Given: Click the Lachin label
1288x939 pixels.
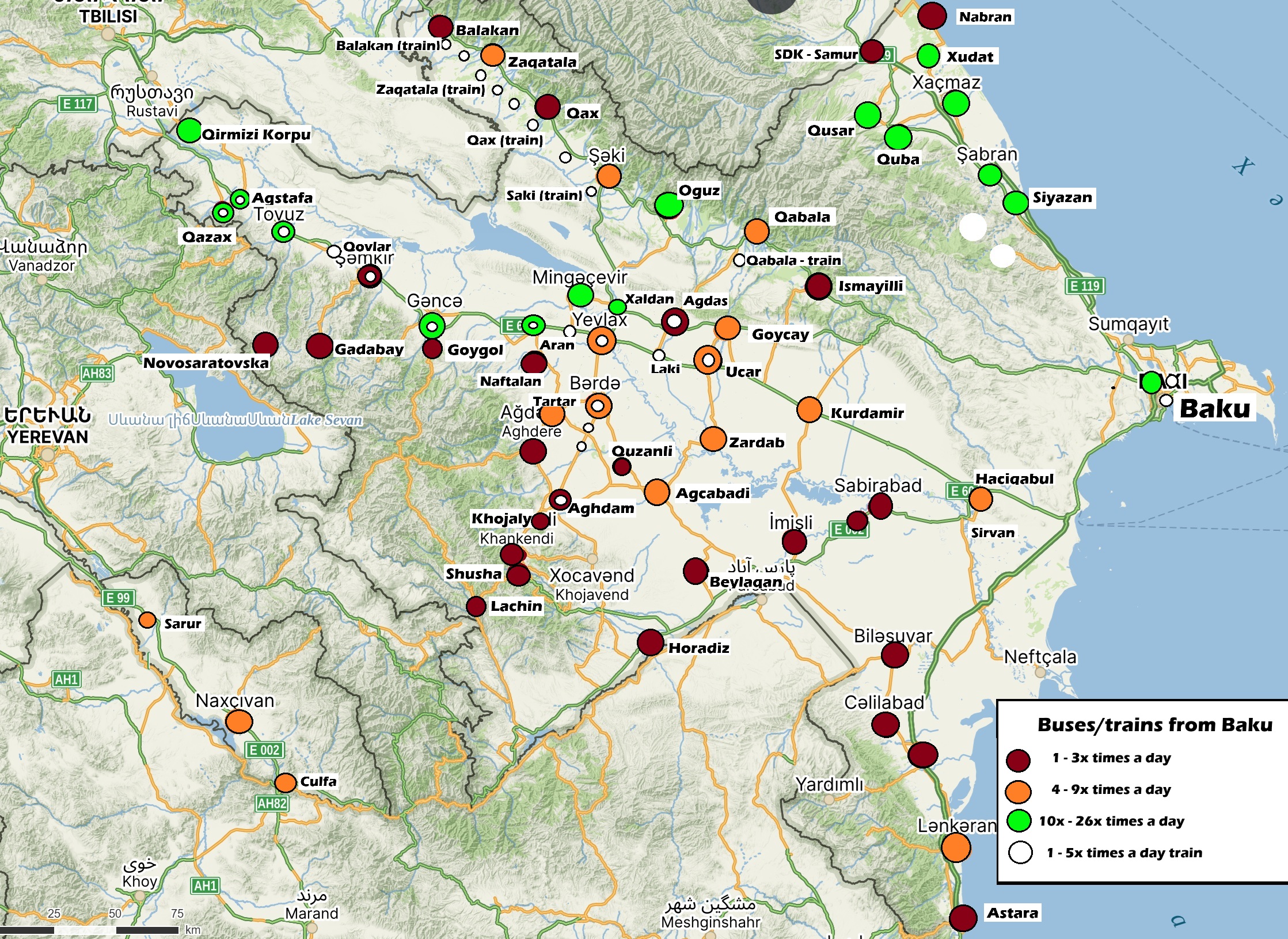Looking at the screenshot, I should (516, 606).
